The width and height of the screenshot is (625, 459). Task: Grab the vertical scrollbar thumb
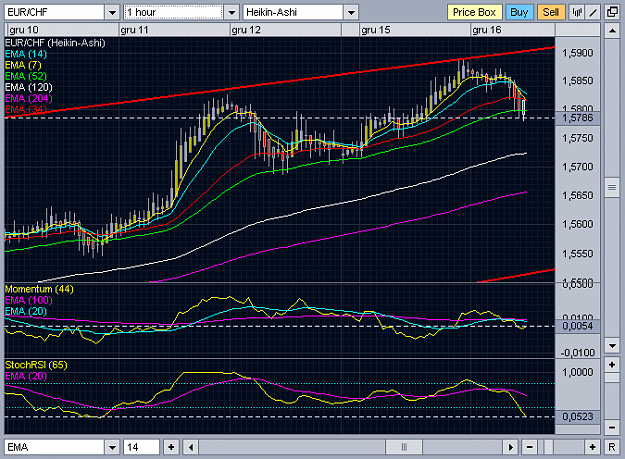coord(612,188)
